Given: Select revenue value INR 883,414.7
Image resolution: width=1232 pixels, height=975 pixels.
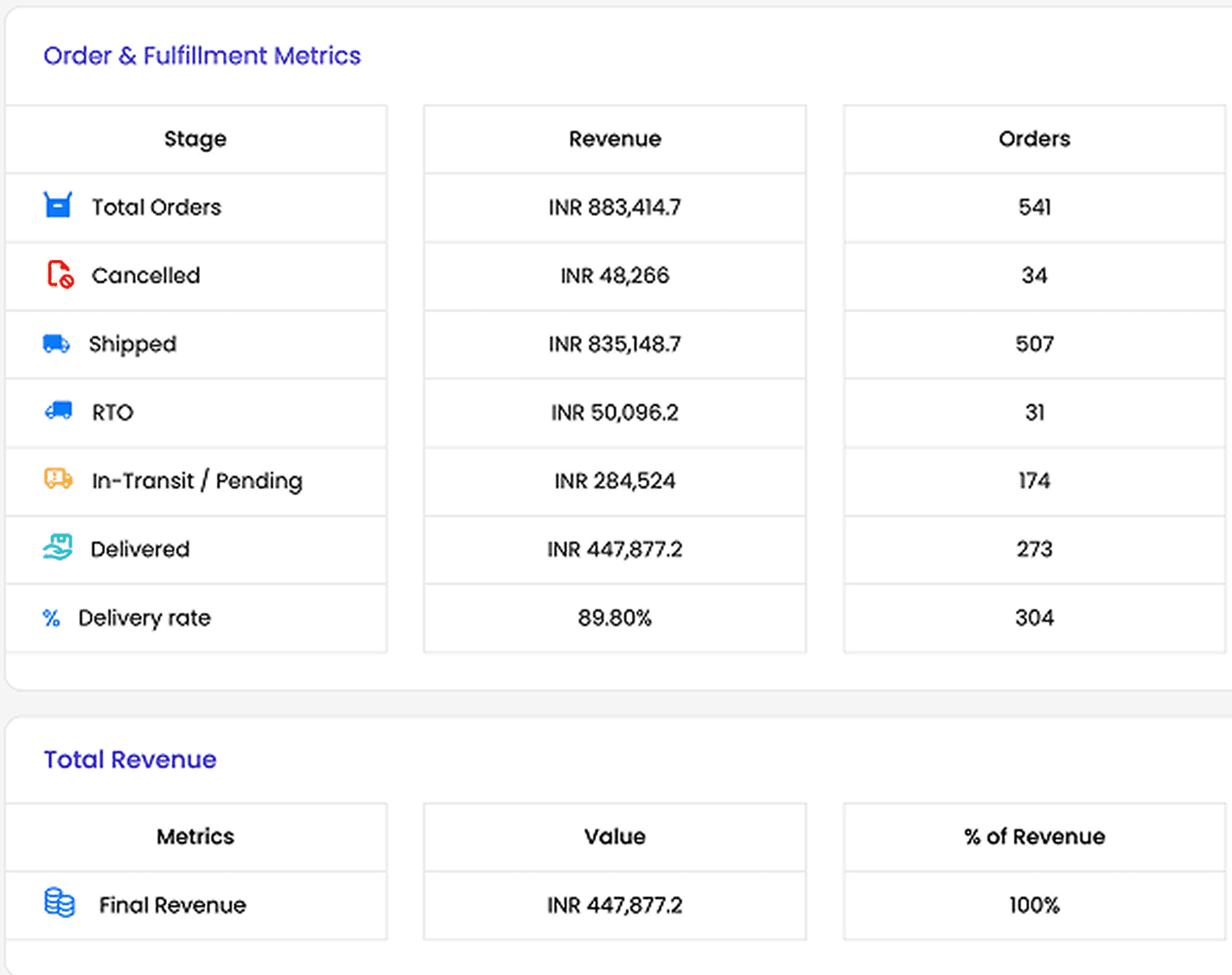Looking at the screenshot, I should pos(615,207).
